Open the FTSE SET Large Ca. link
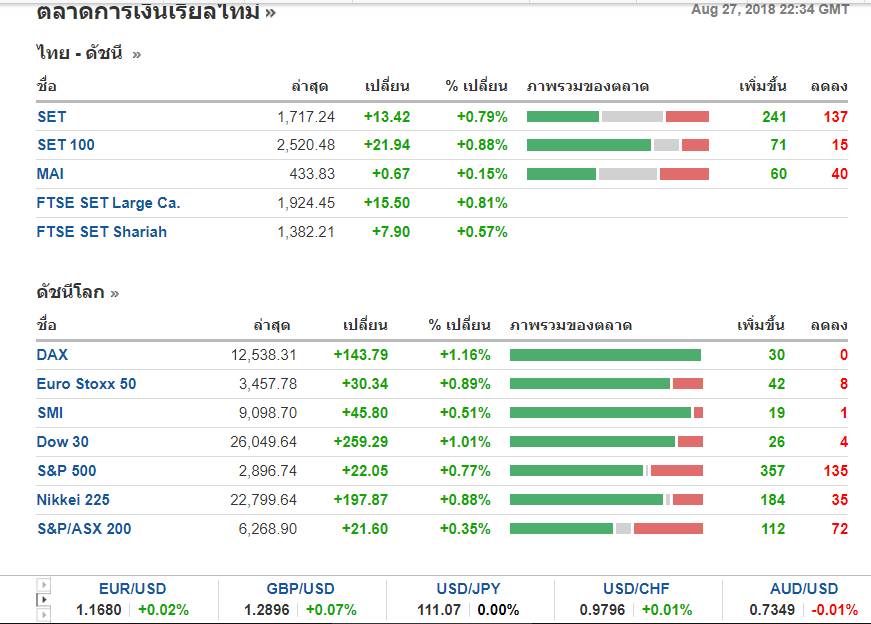The width and height of the screenshot is (871, 624). click(x=108, y=203)
